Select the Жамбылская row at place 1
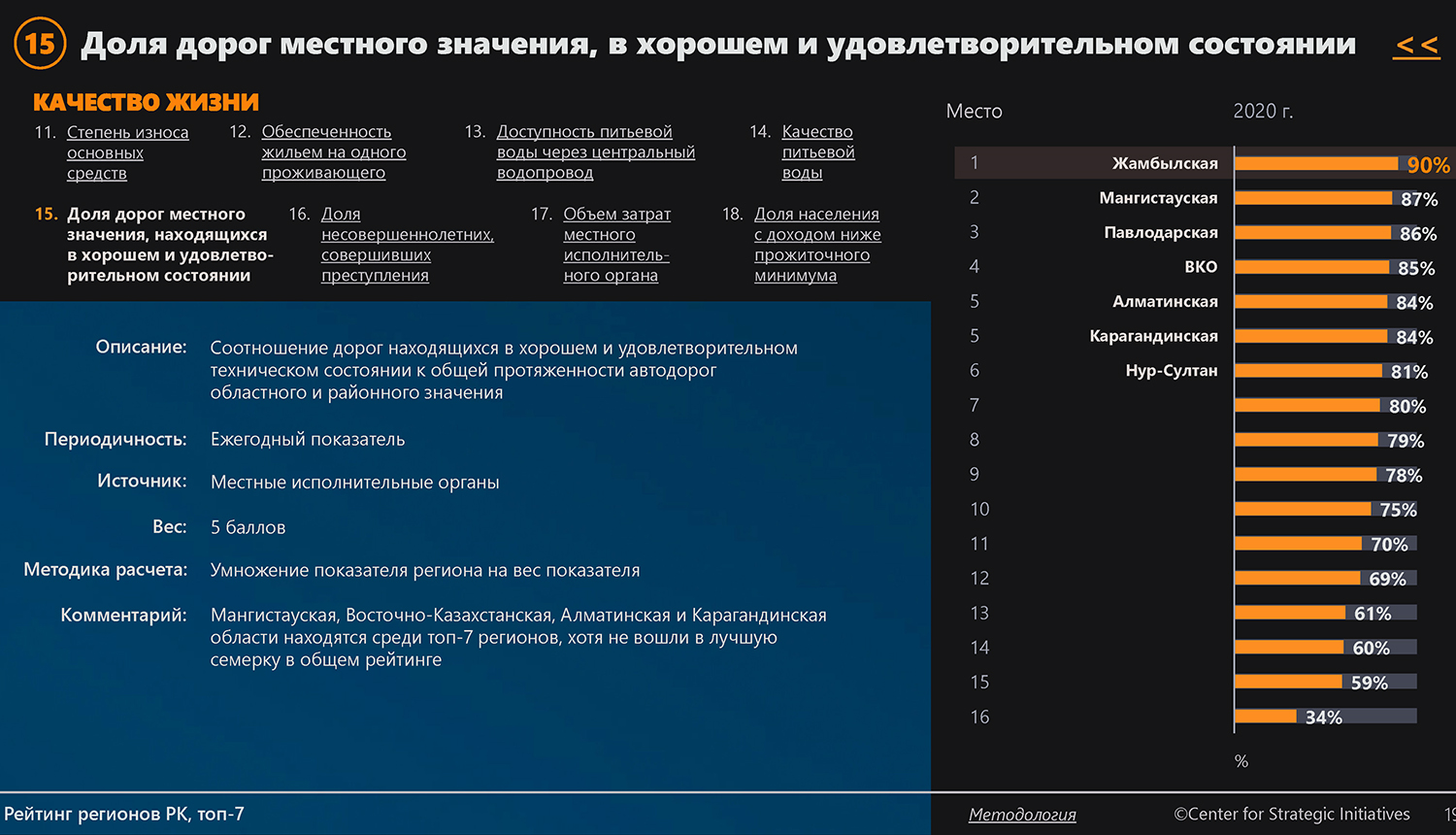This screenshot has width=1456, height=835. [1203, 163]
